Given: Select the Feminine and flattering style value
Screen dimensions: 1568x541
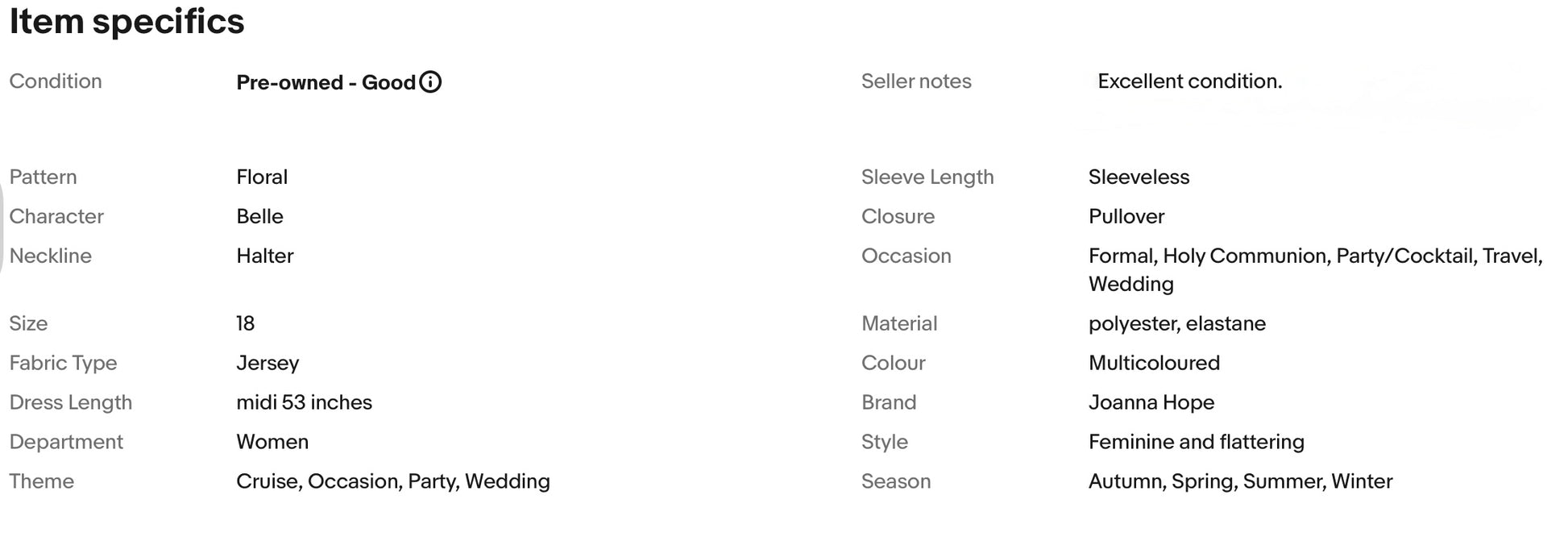Looking at the screenshot, I should click(x=1196, y=442).
